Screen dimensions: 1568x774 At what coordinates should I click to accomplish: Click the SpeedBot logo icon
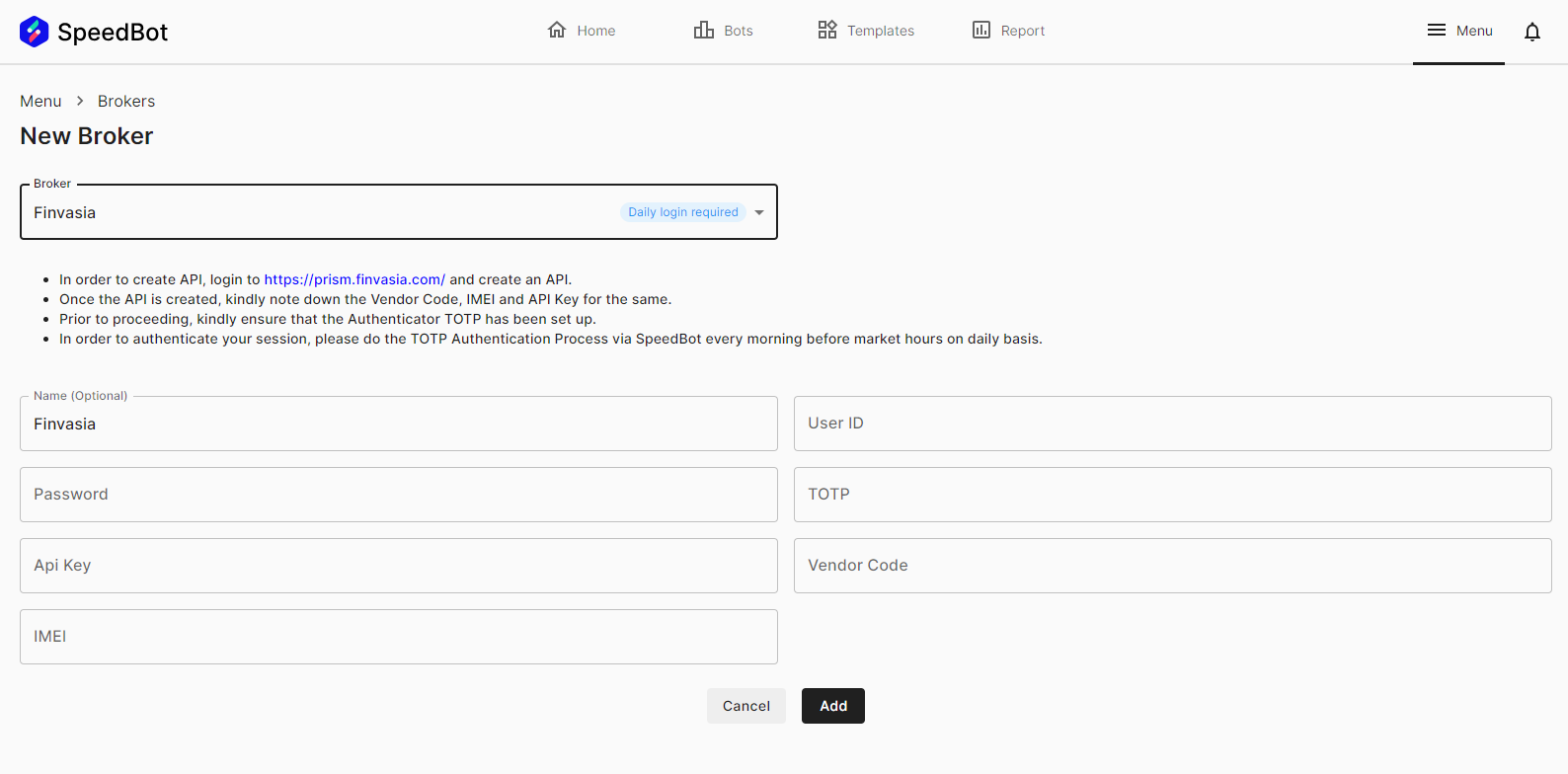pos(34,32)
